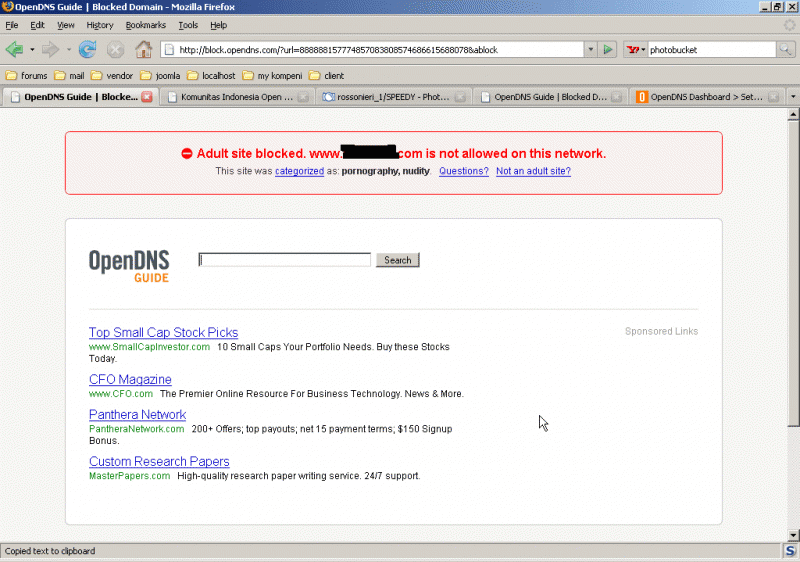800x562 pixels.
Task: Close the OpenDNS Dashboard tab
Action: pos(773,97)
